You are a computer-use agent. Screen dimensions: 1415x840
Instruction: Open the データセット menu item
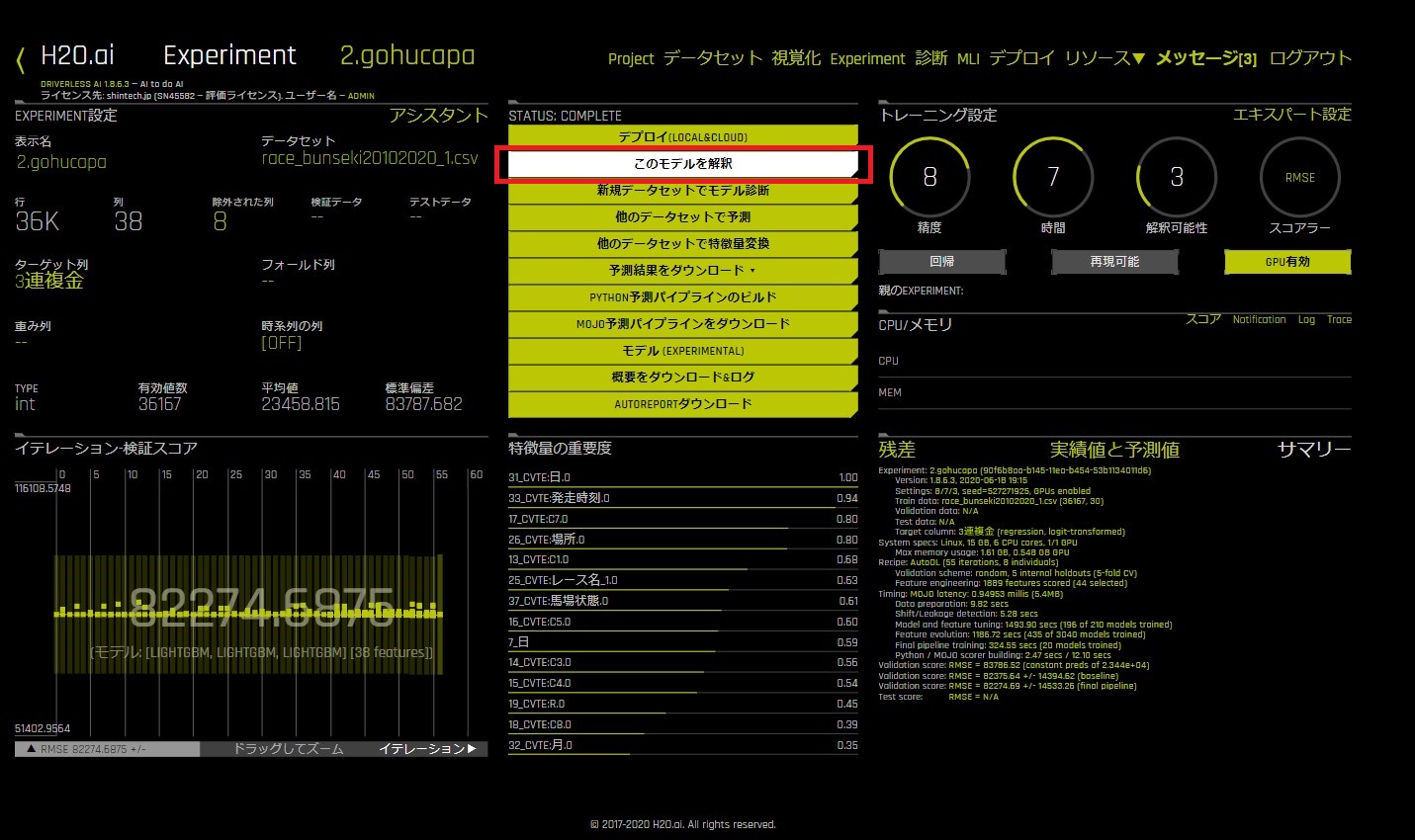coord(712,58)
